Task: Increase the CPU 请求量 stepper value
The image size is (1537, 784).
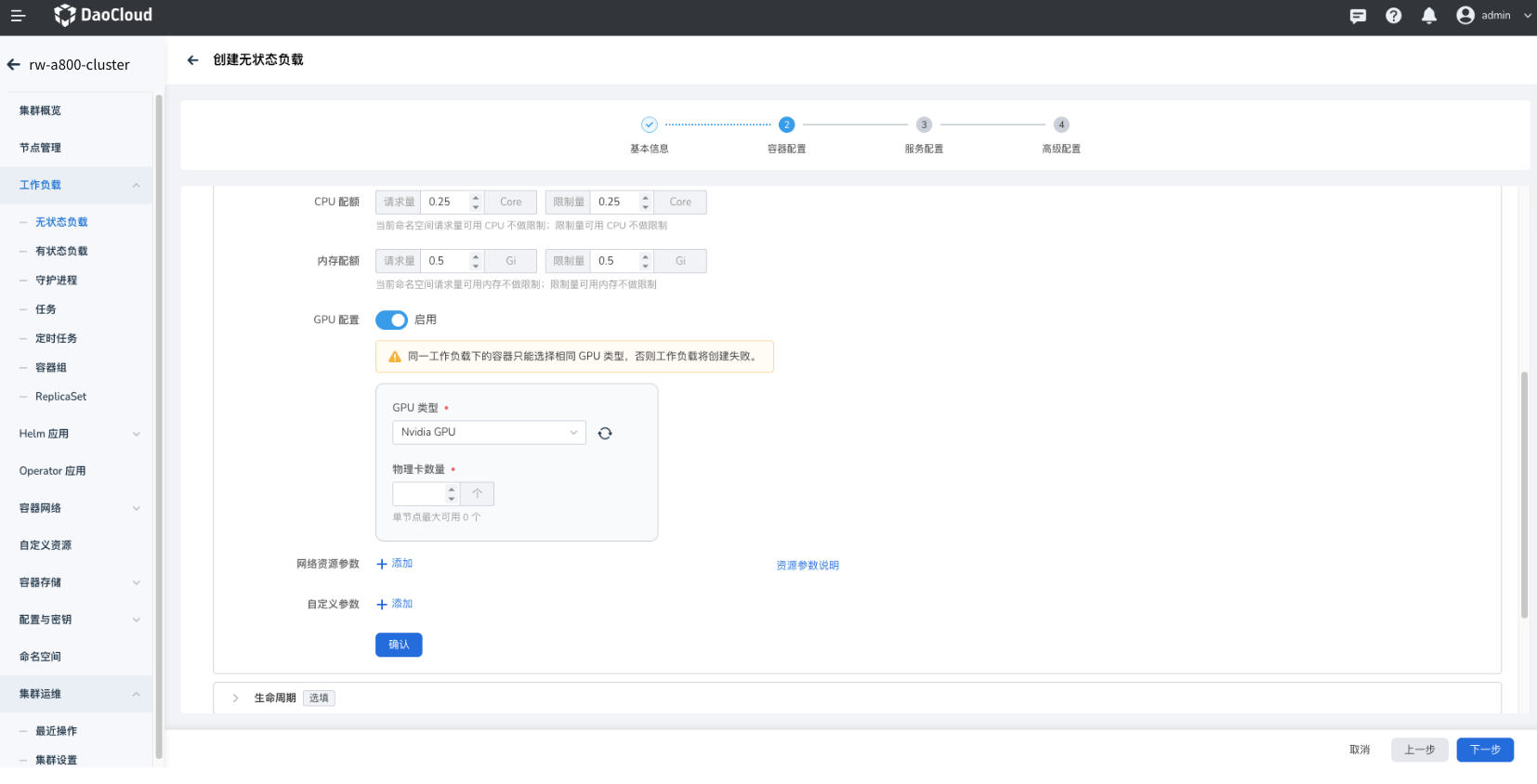Action: pyautogui.click(x=476, y=197)
